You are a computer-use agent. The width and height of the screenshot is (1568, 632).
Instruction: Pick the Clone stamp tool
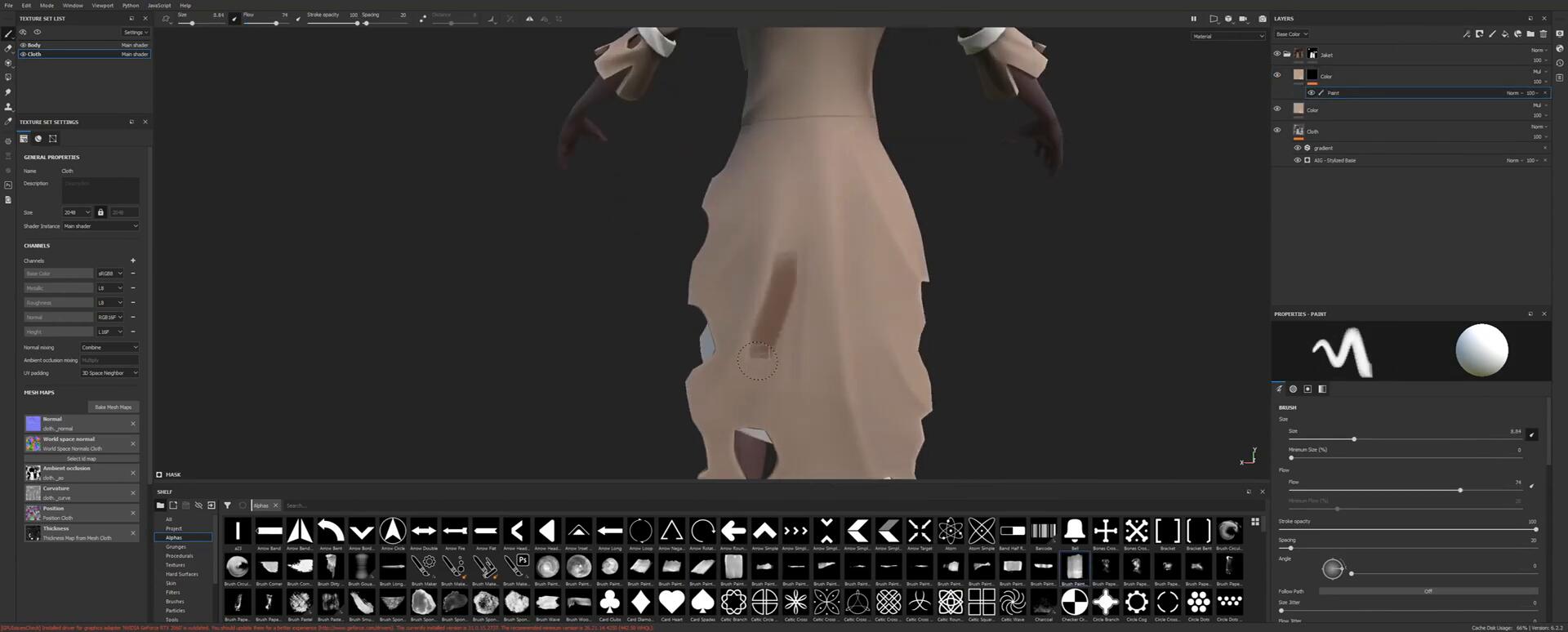tap(8, 107)
